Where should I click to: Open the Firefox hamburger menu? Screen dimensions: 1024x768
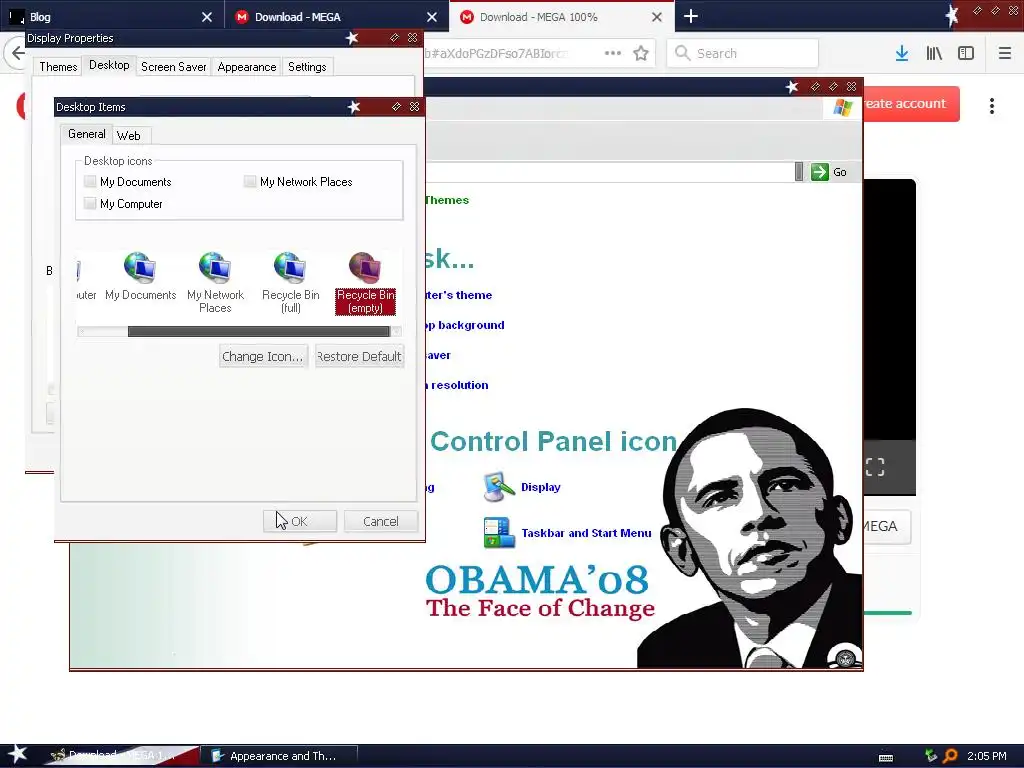[1004, 54]
